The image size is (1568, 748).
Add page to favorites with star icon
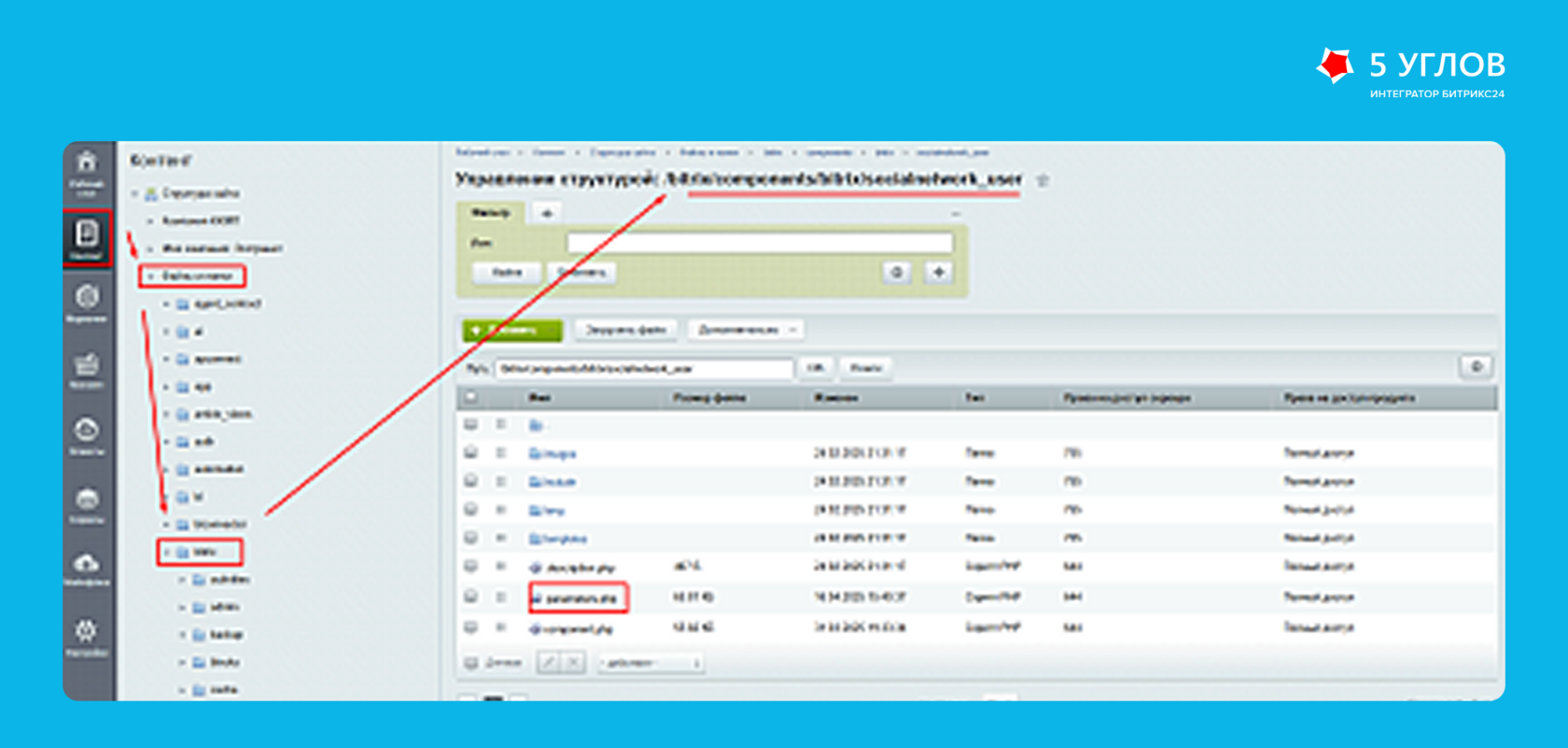coord(1043,180)
